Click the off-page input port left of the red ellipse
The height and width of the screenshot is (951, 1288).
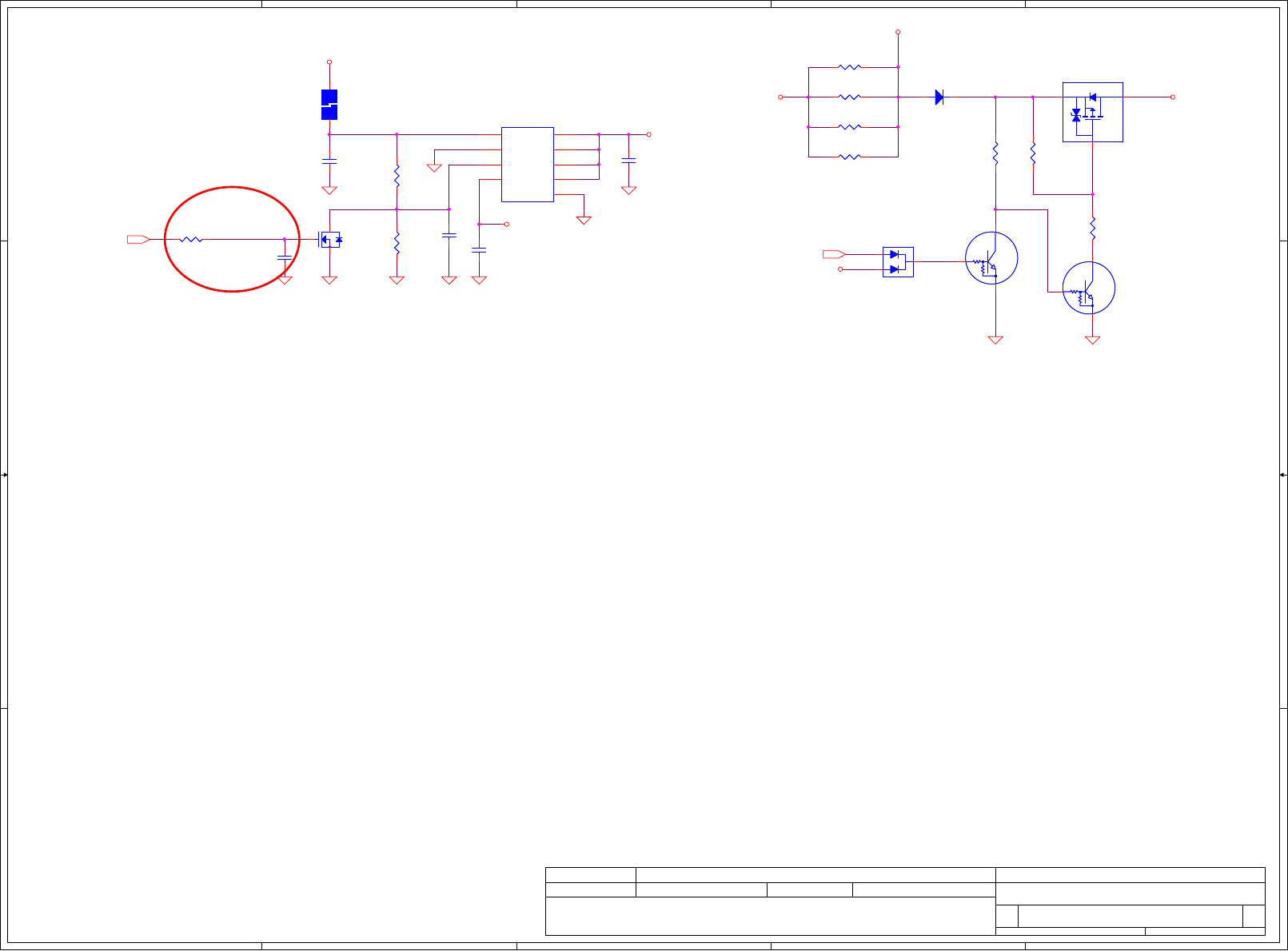pyautogui.click(x=138, y=239)
